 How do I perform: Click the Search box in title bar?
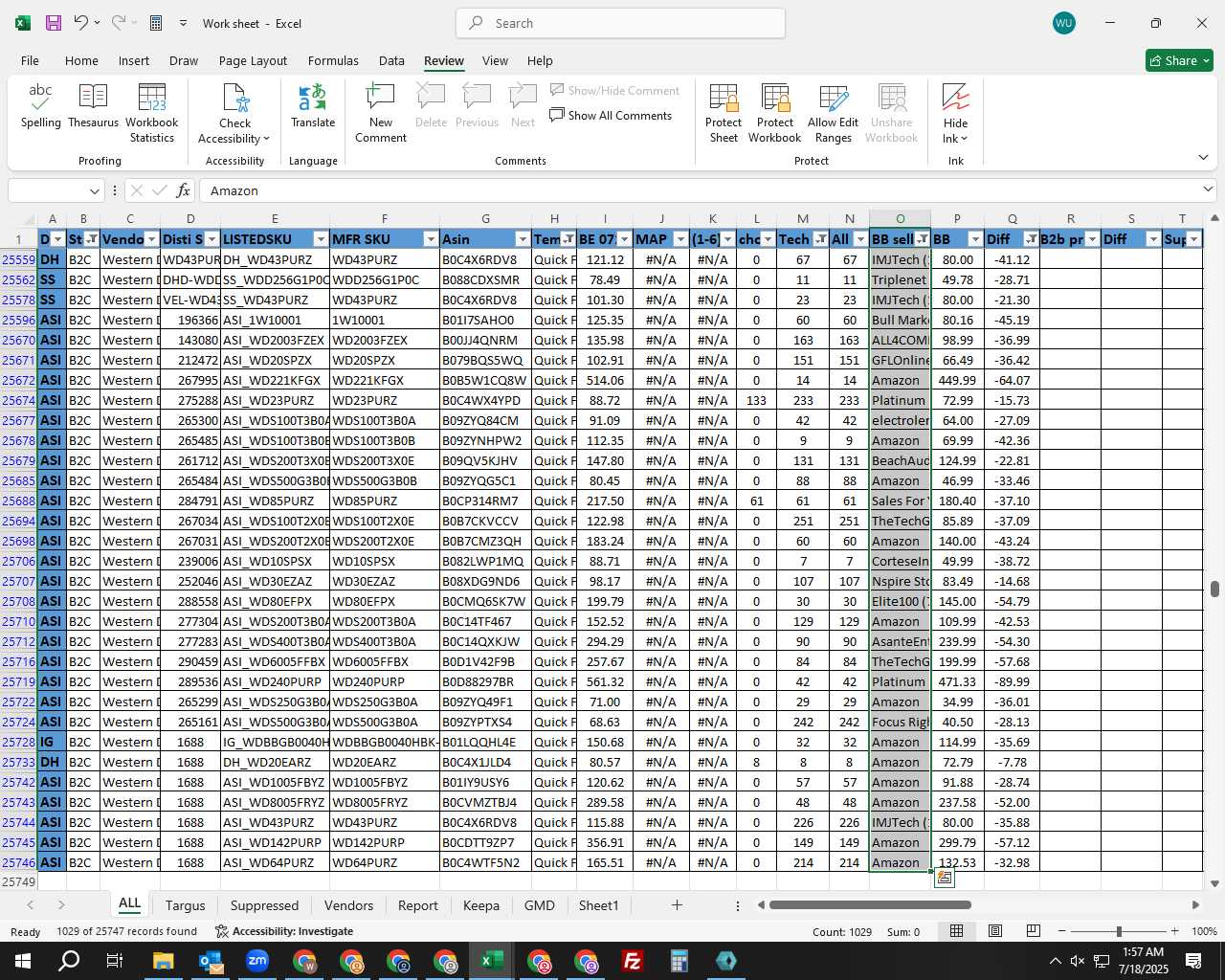[x=620, y=23]
